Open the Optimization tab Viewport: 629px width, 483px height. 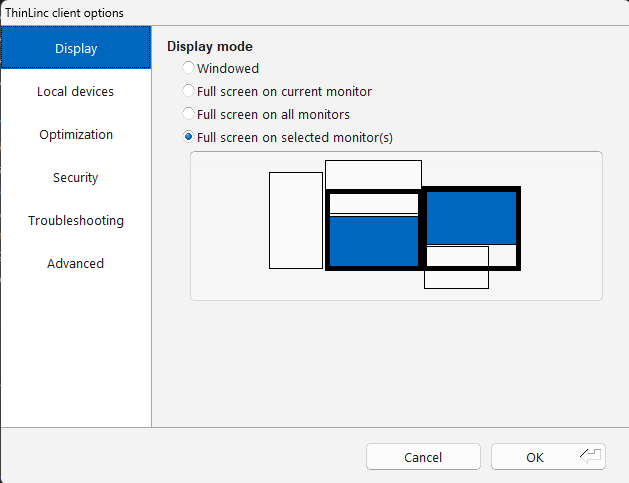76,134
